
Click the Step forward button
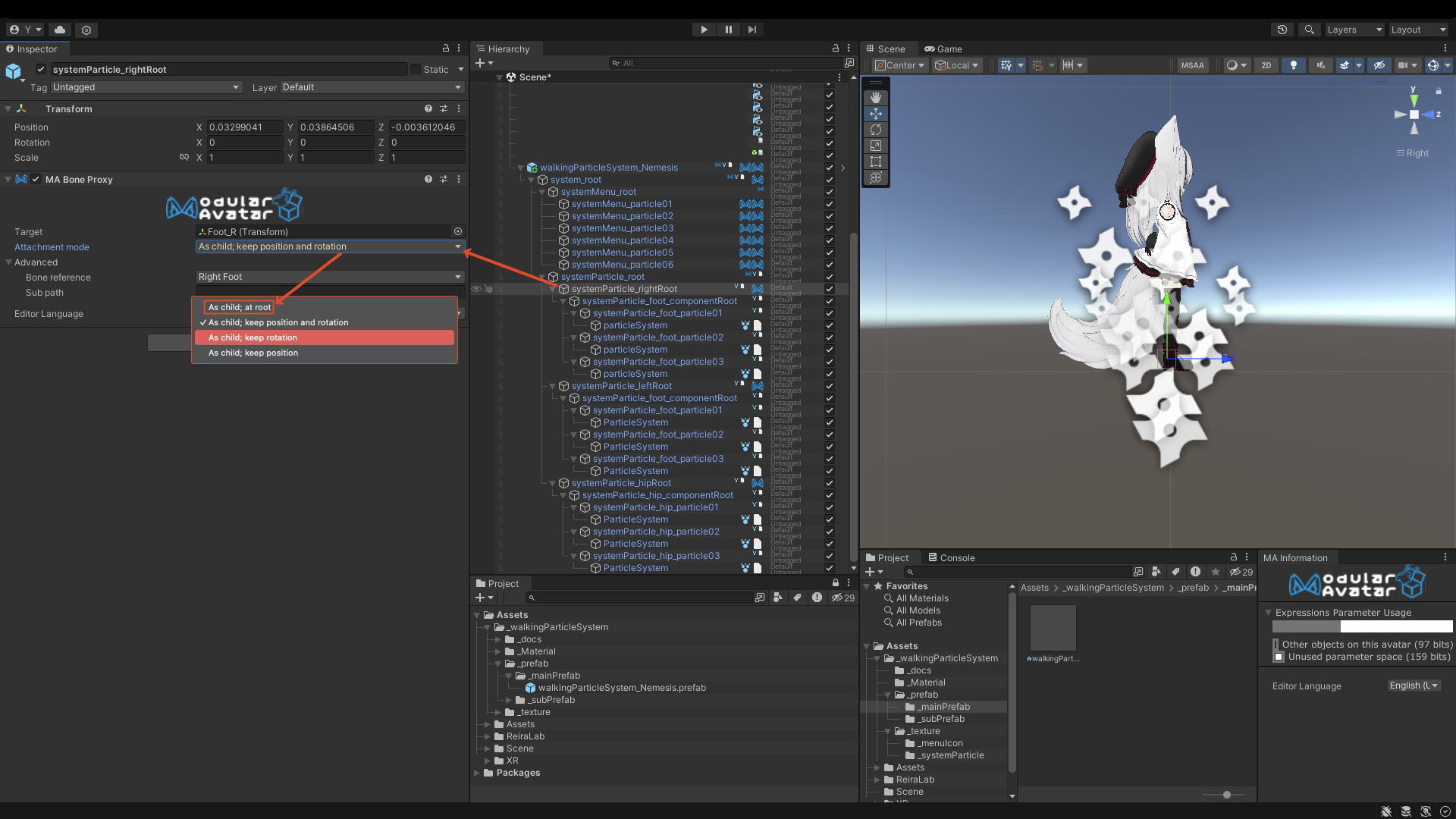(x=752, y=30)
